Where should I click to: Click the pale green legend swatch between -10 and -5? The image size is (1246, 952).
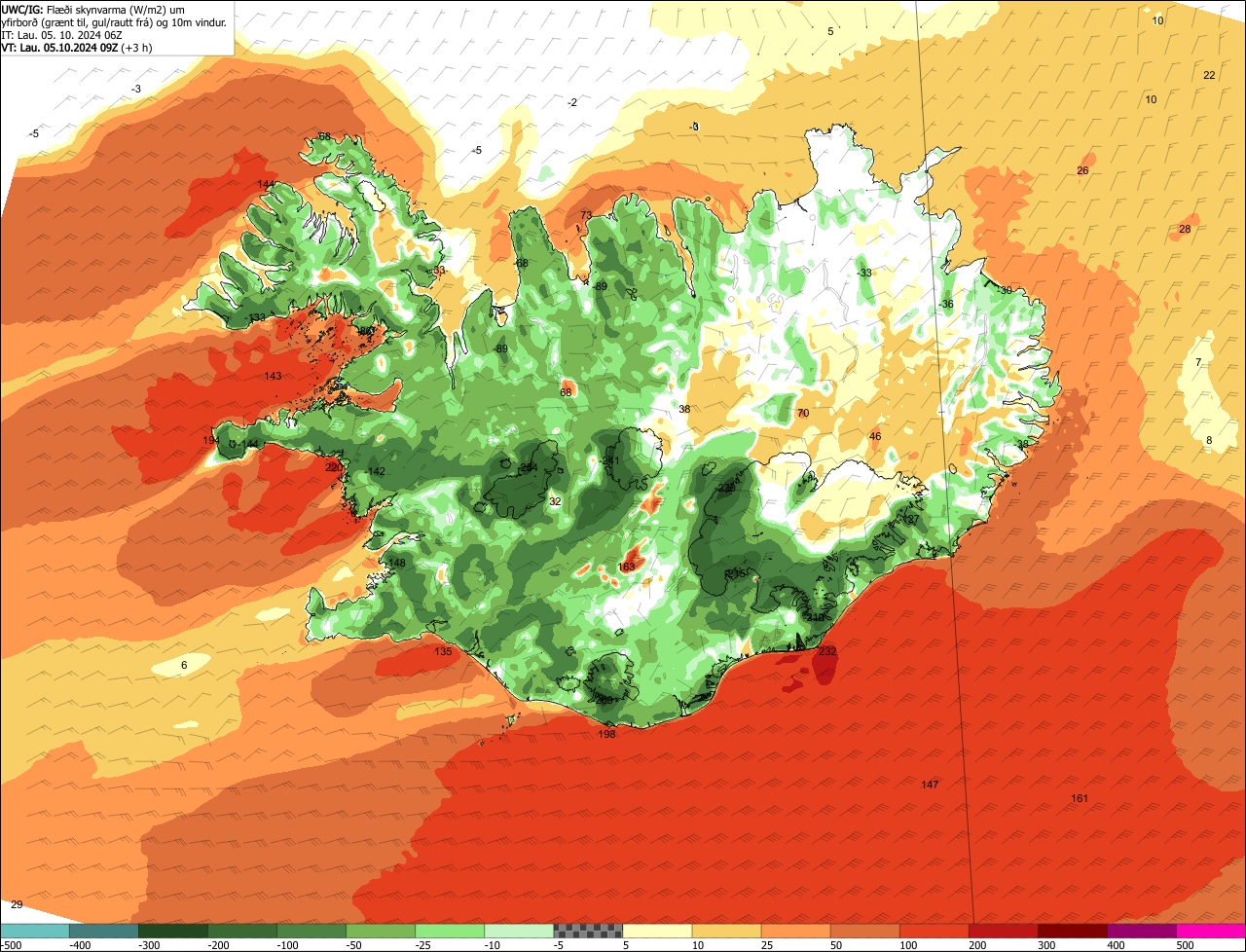coord(519,931)
